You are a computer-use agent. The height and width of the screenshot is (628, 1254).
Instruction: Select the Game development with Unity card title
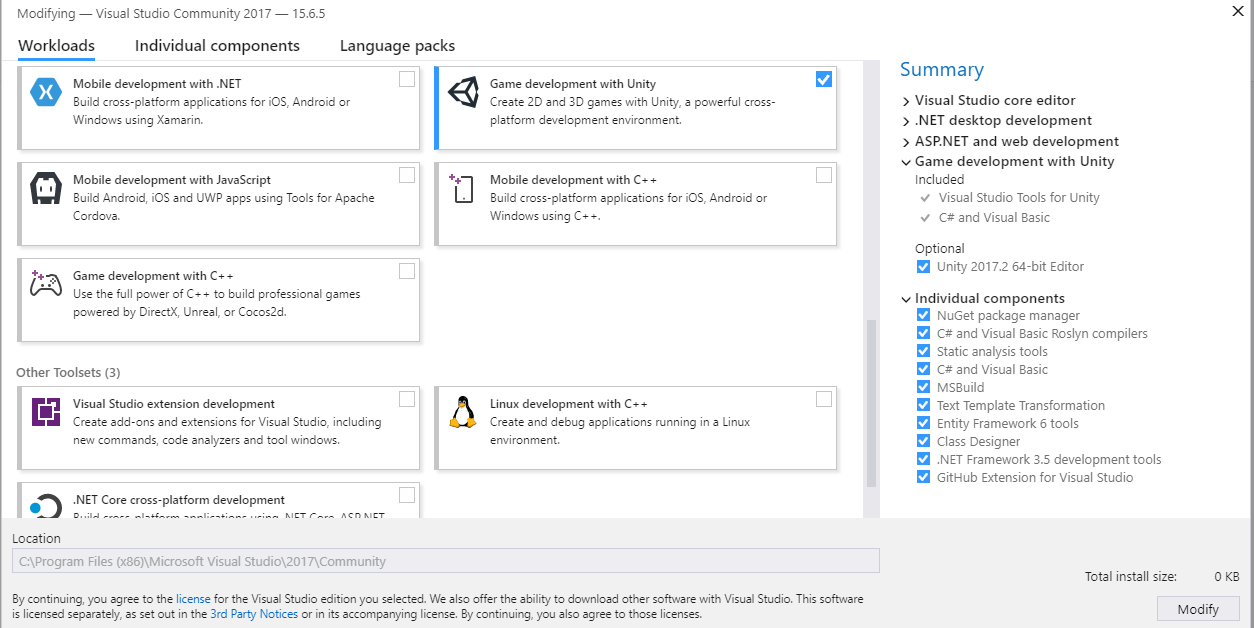[573, 84]
